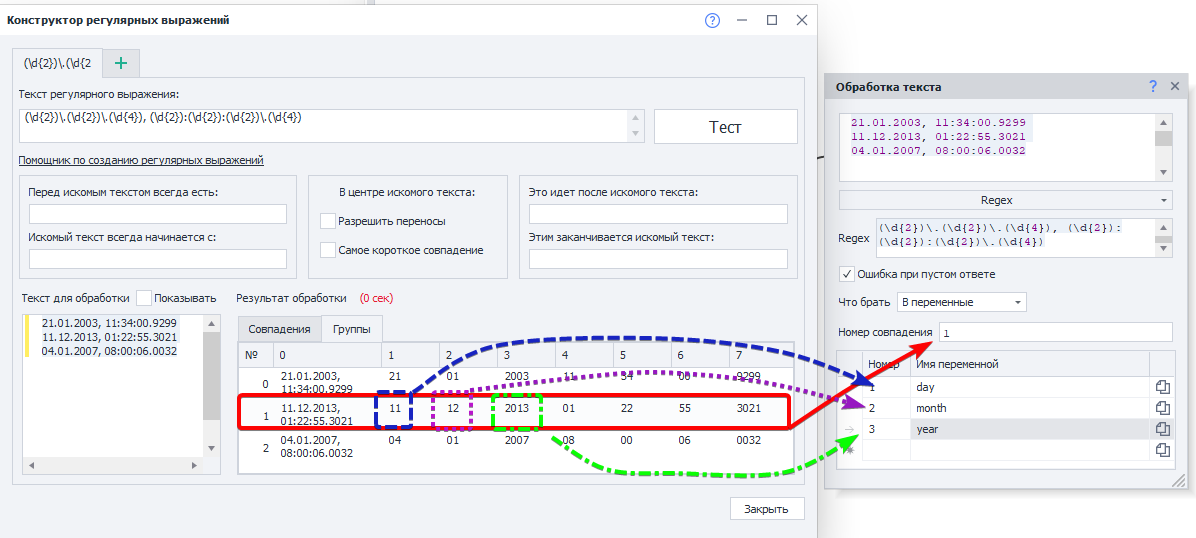
Task: Enable Разрешить переносы checkbox
Action: (328, 221)
